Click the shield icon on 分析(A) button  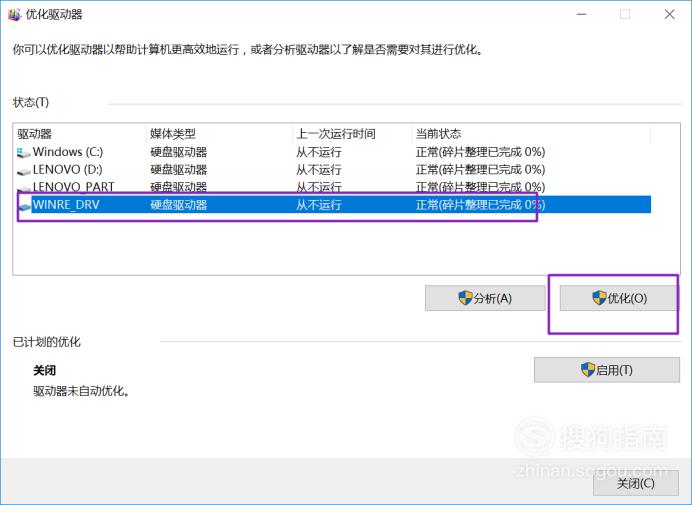click(x=465, y=298)
